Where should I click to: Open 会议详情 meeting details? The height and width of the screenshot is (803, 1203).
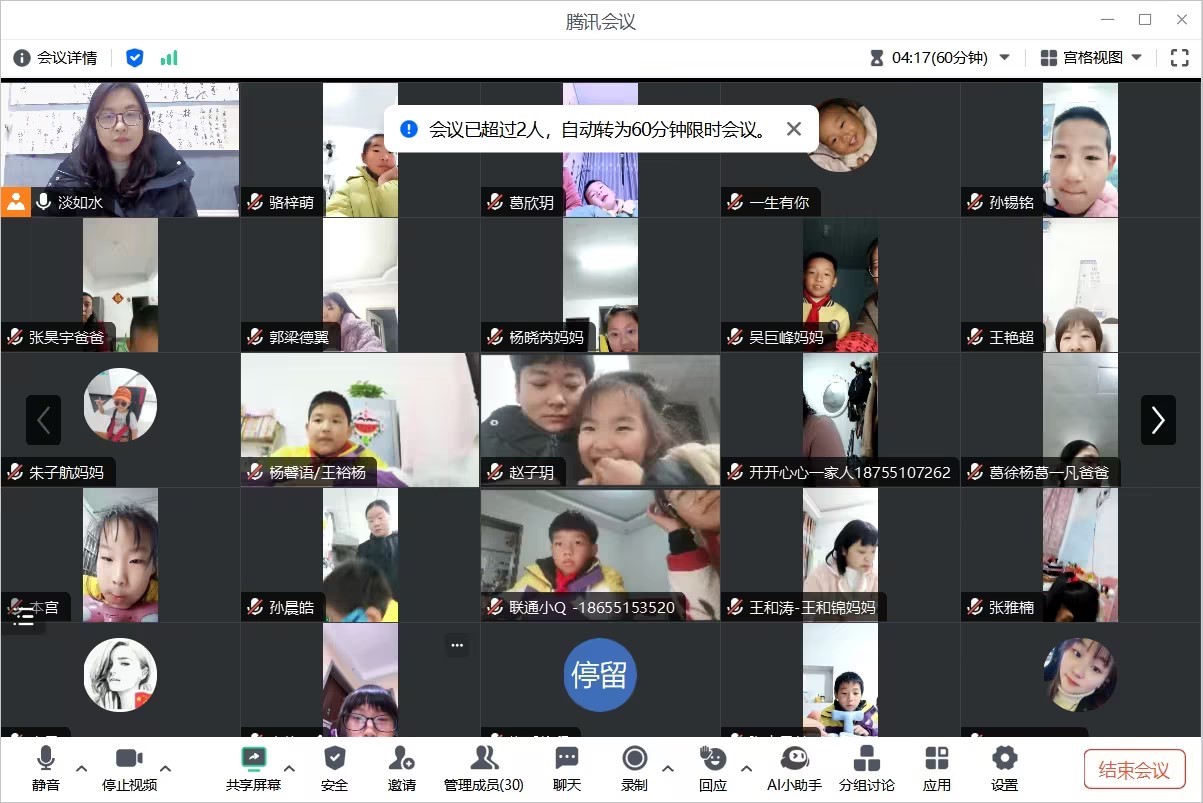coord(56,58)
